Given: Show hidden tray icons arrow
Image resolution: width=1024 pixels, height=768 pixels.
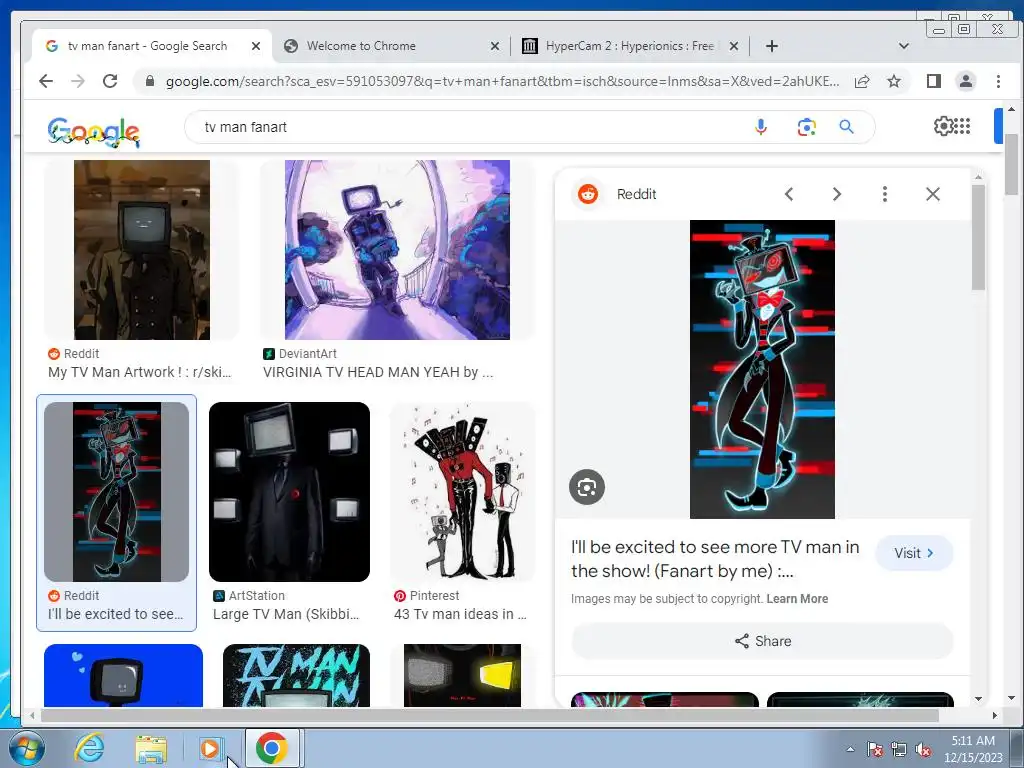Looking at the screenshot, I should pos(850,749).
